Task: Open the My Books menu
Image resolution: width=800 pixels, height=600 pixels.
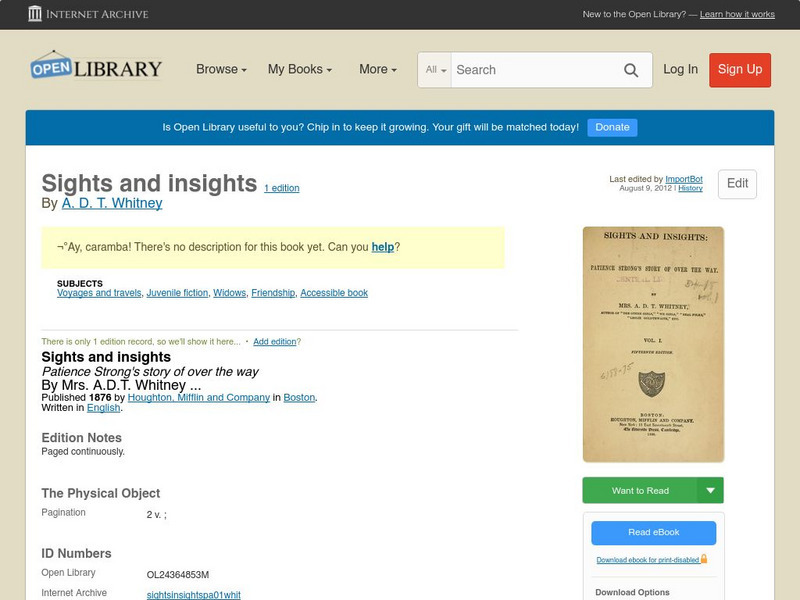Action: (x=300, y=70)
